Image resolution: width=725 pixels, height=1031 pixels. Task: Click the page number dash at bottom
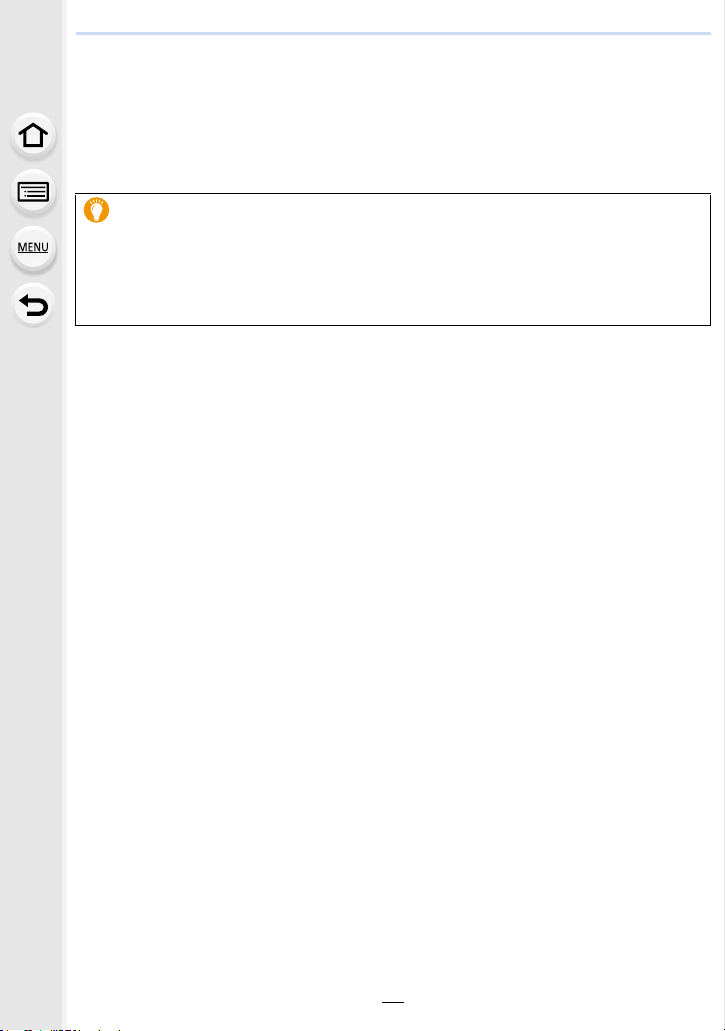coord(393,1002)
